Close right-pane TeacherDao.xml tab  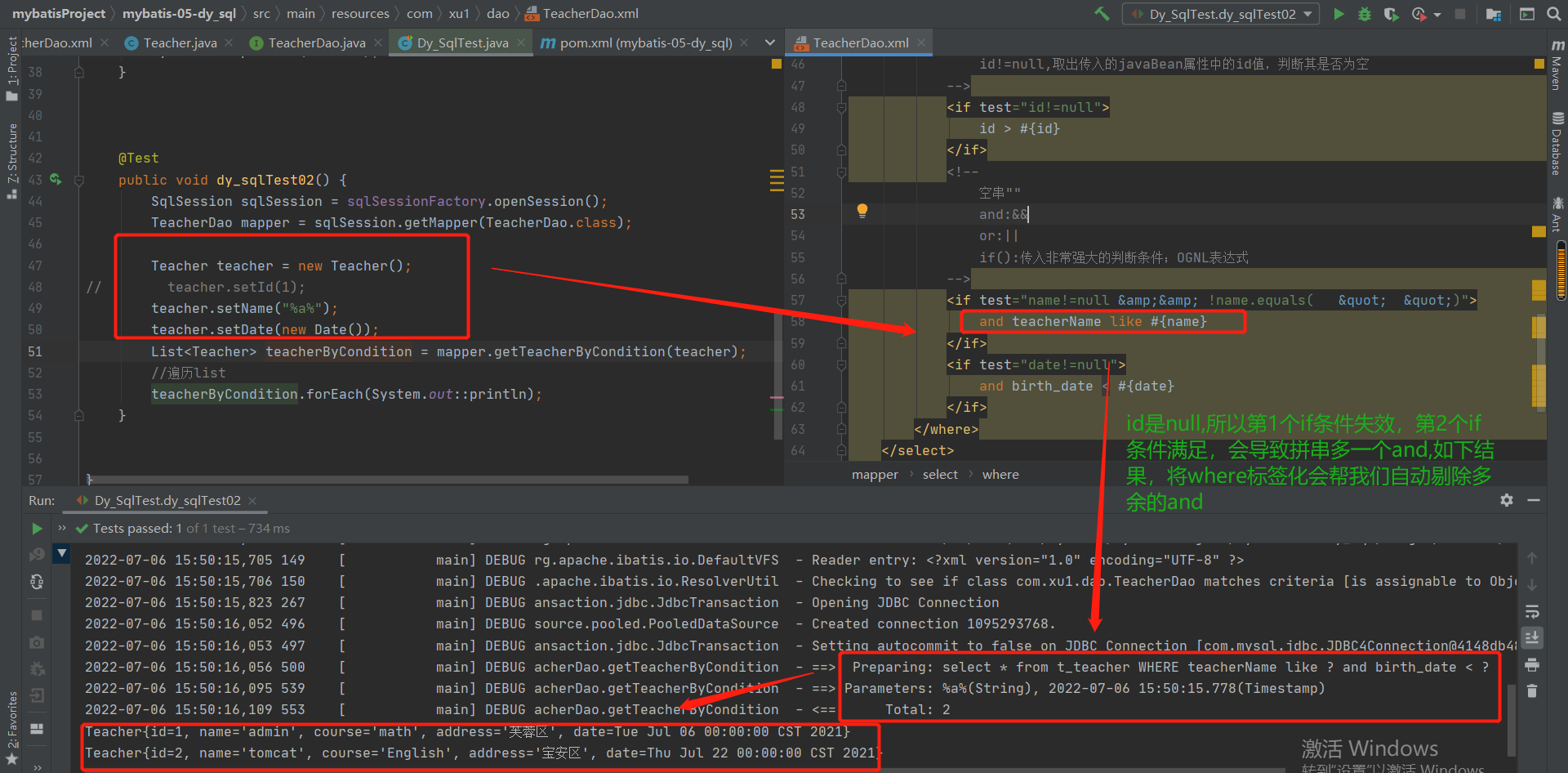pos(921,42)
